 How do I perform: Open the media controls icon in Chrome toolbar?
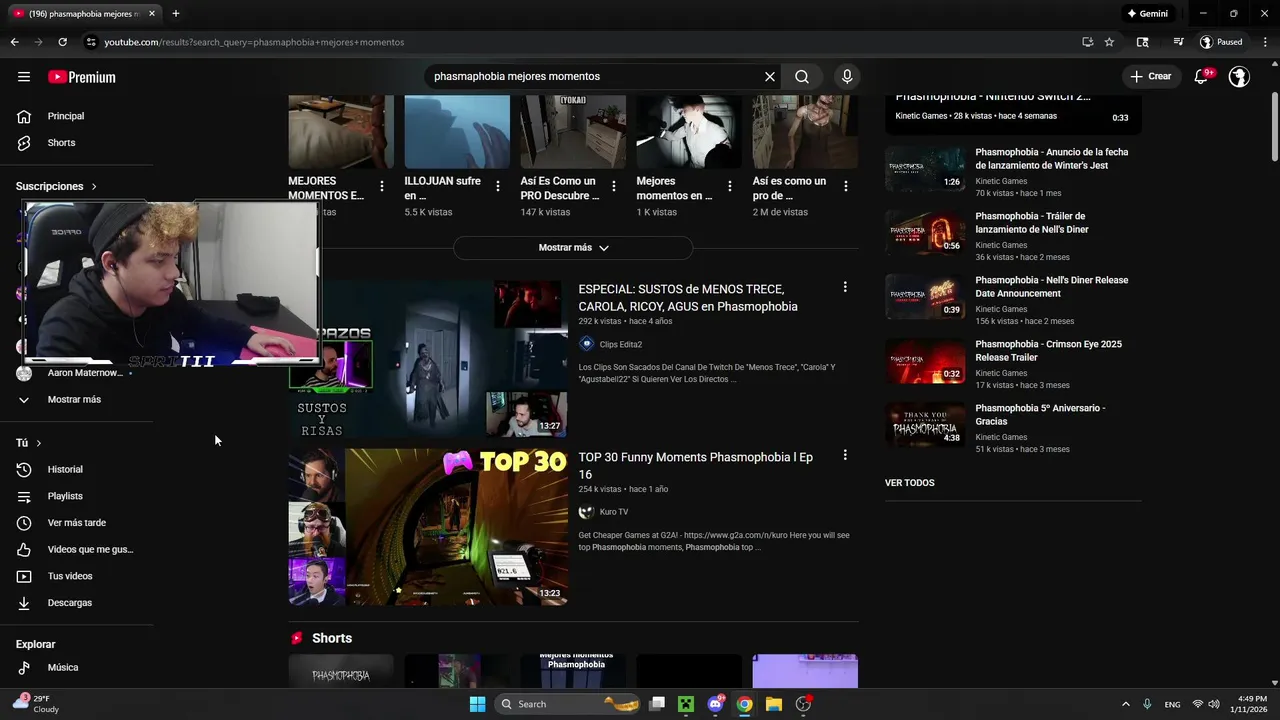[1179, 42]
